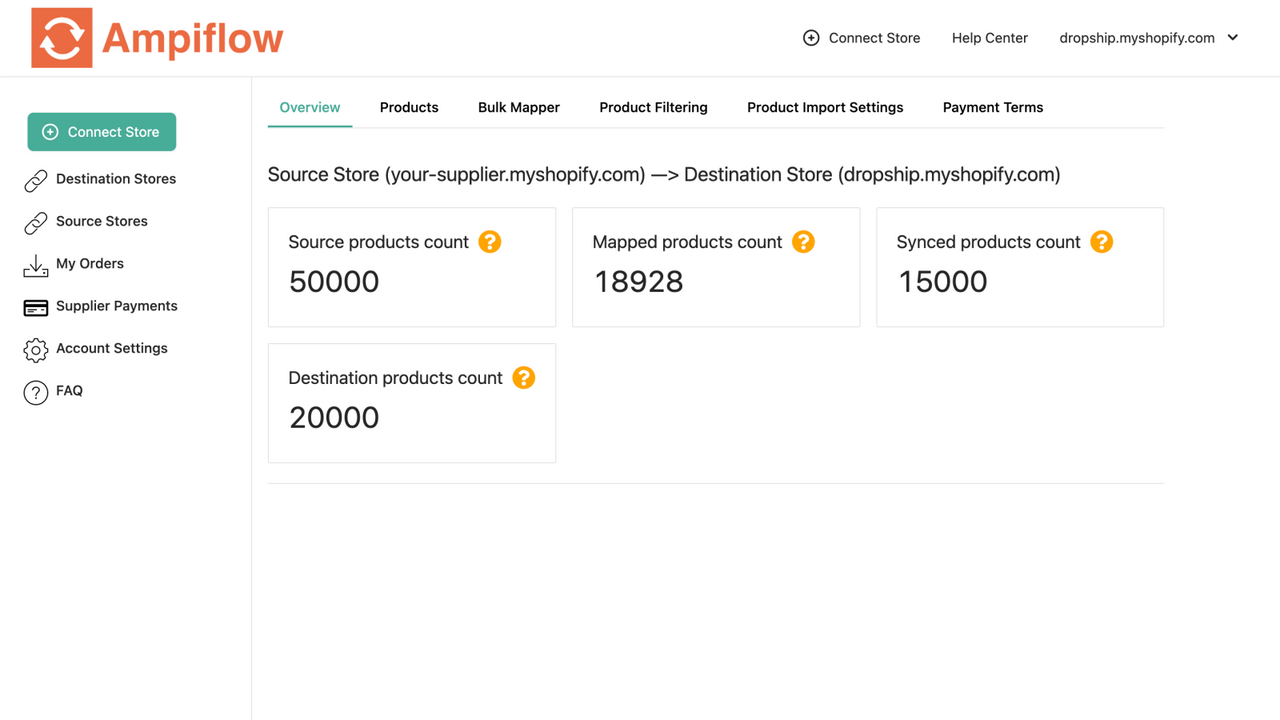1280x720 pixels.
Task: Click the Ampiflow sync logo icon
Action: click(x=62, y=38)
